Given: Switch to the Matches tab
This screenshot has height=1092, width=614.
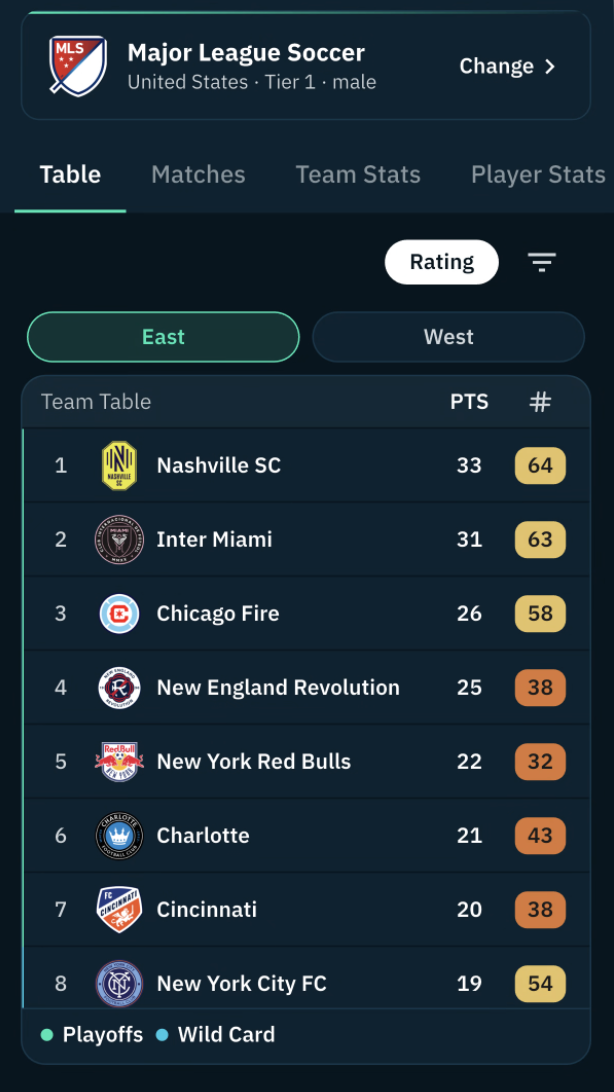Looking at the screenshot, I should pos(198,174).
